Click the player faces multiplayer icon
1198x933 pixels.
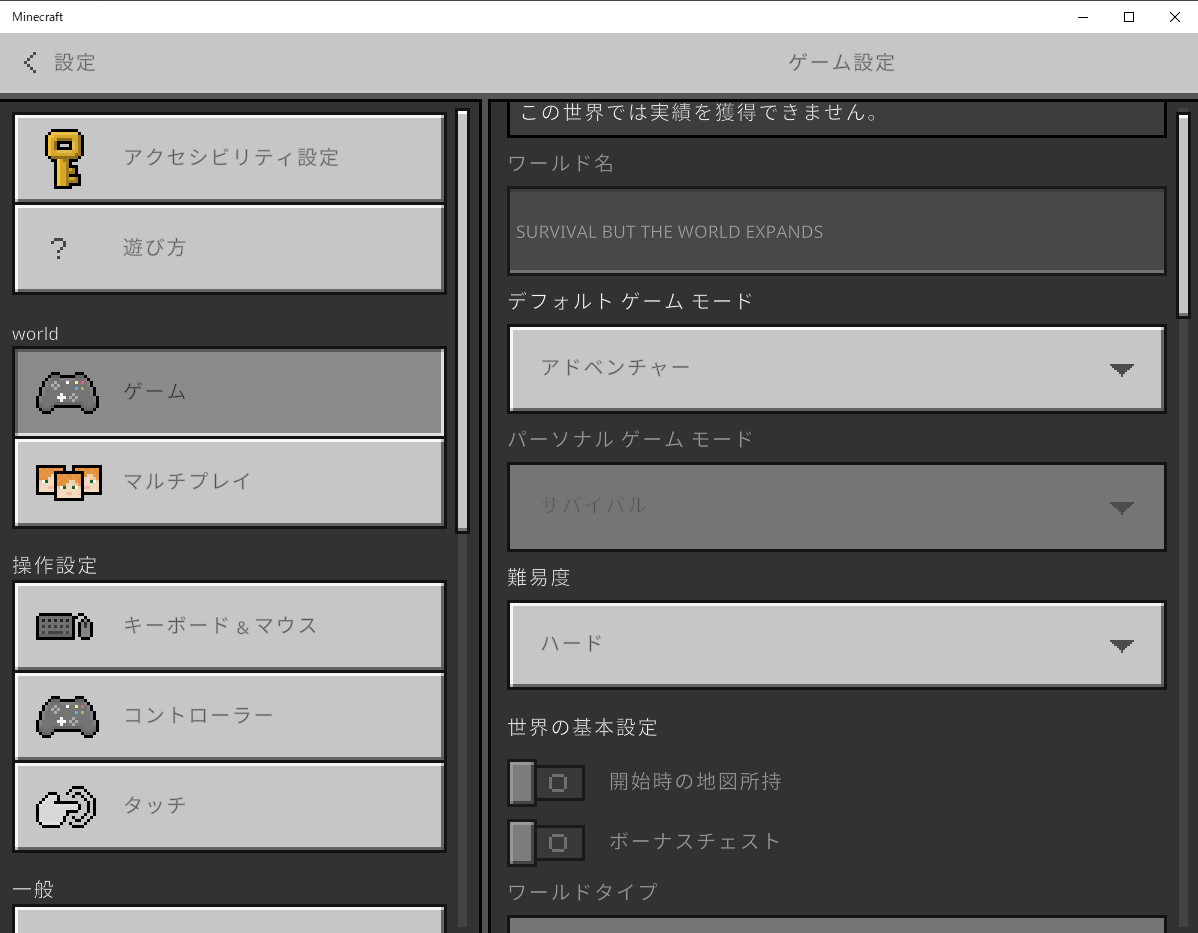point(69,482)
